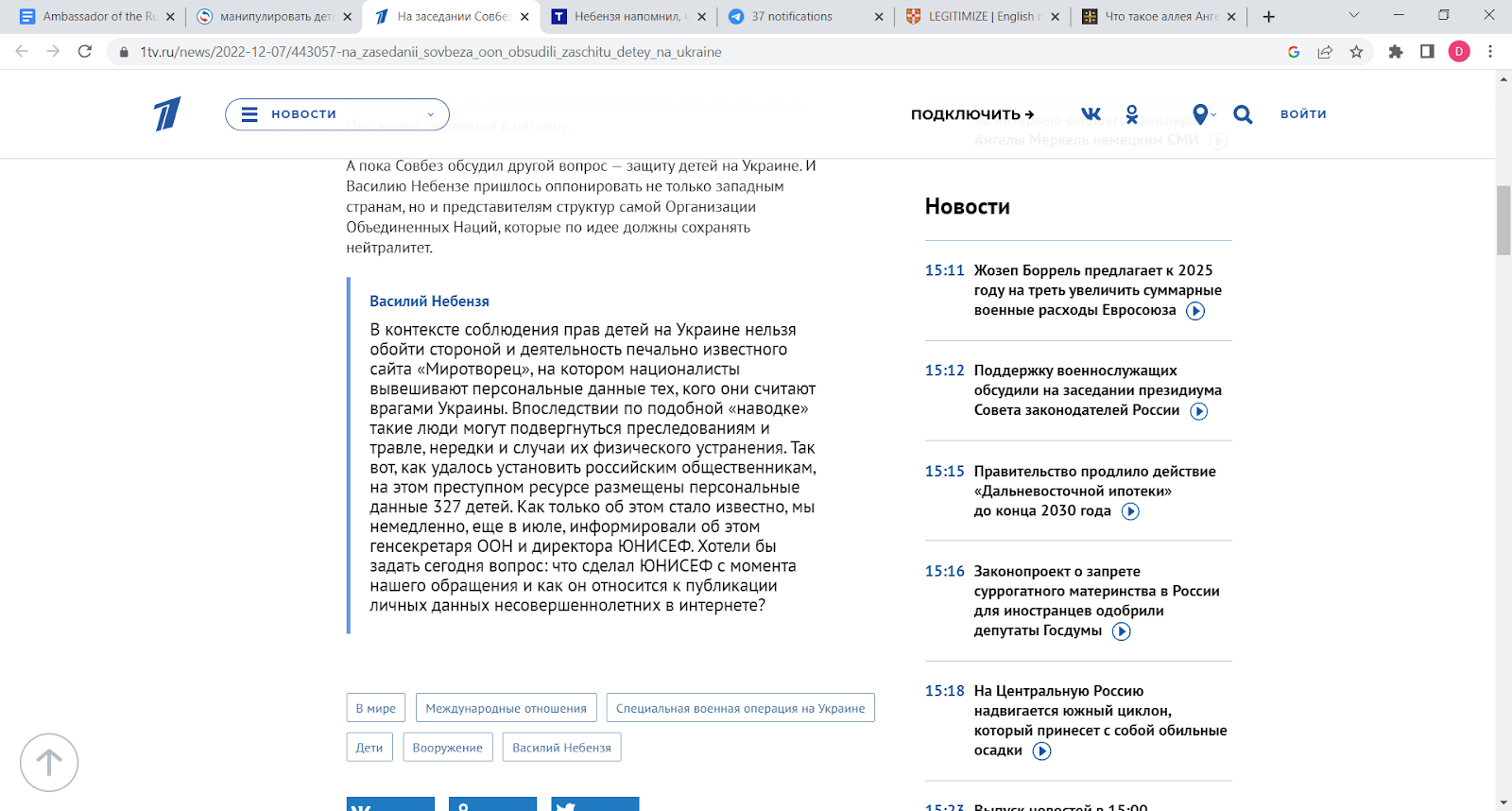Reload the current page
Viewport: 1512px width, 811px height.
85,52
